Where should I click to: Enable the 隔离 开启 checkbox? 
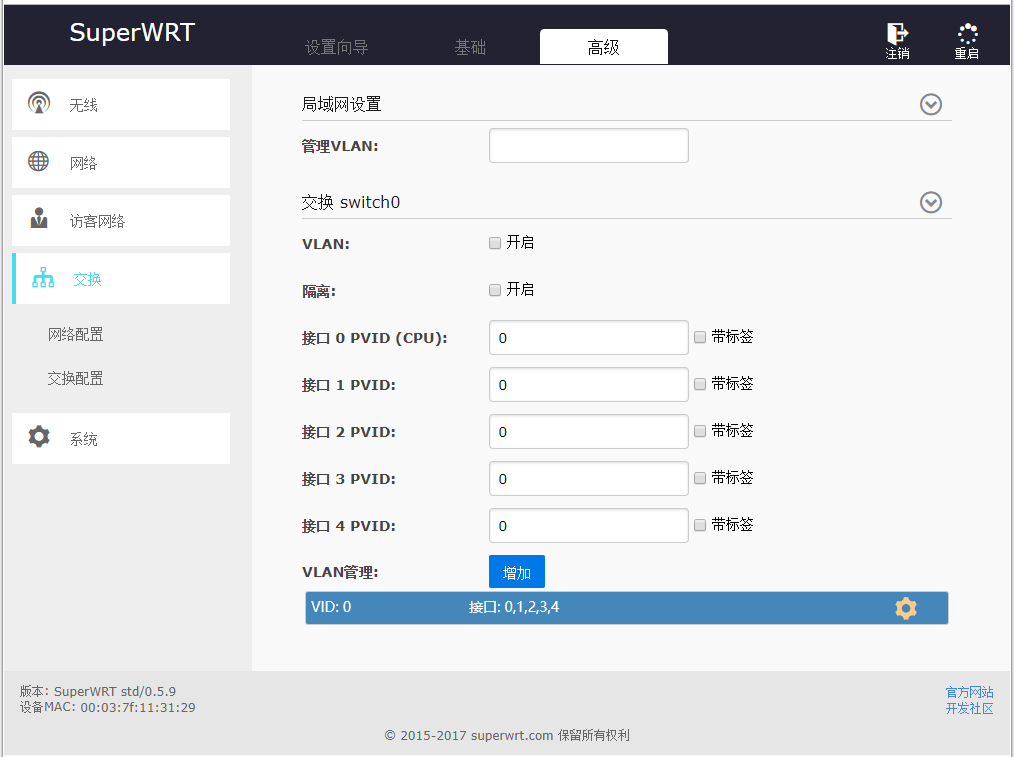(x=495, y=290)
